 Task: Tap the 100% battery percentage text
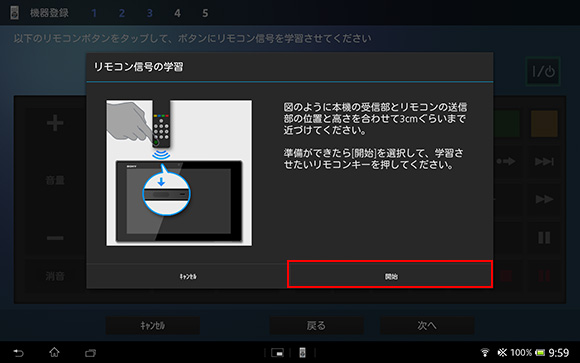point(521,353)
